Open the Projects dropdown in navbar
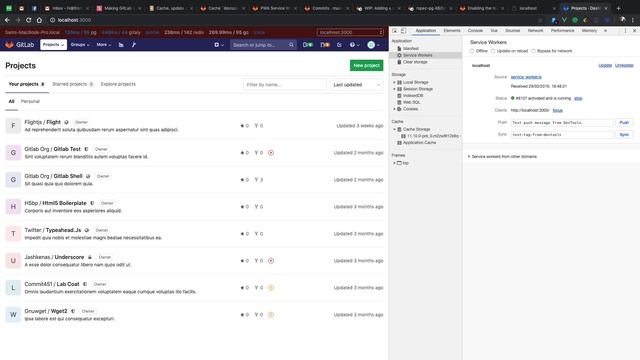Image resolution: width=640 pixels, height=360 pixels. (53, 45)
